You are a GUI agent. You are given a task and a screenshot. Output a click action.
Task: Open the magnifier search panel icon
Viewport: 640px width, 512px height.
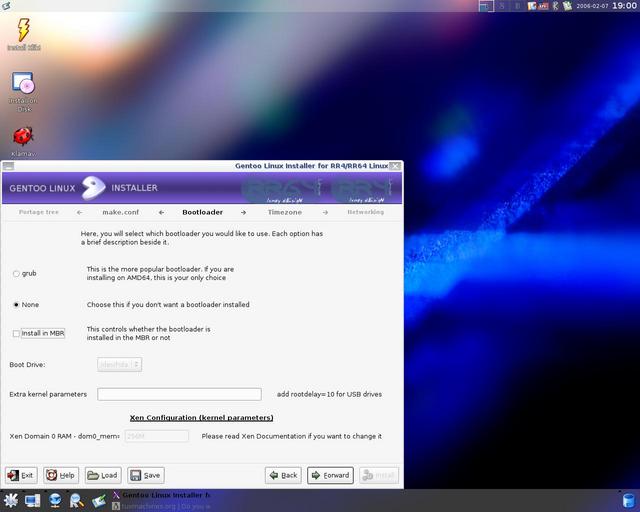pyautogui.click(x=76, y=501)
